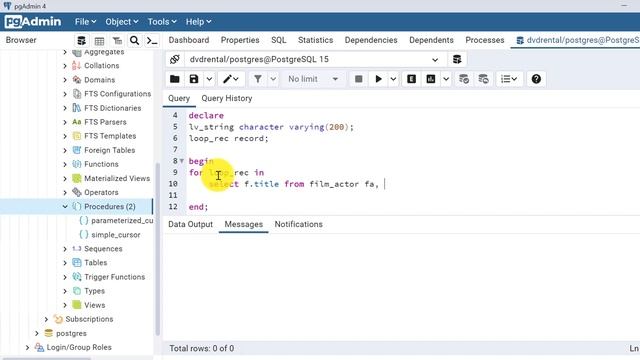Stop query with the square stop button
This screenshot has width=640, height=360.
[358, 79]
